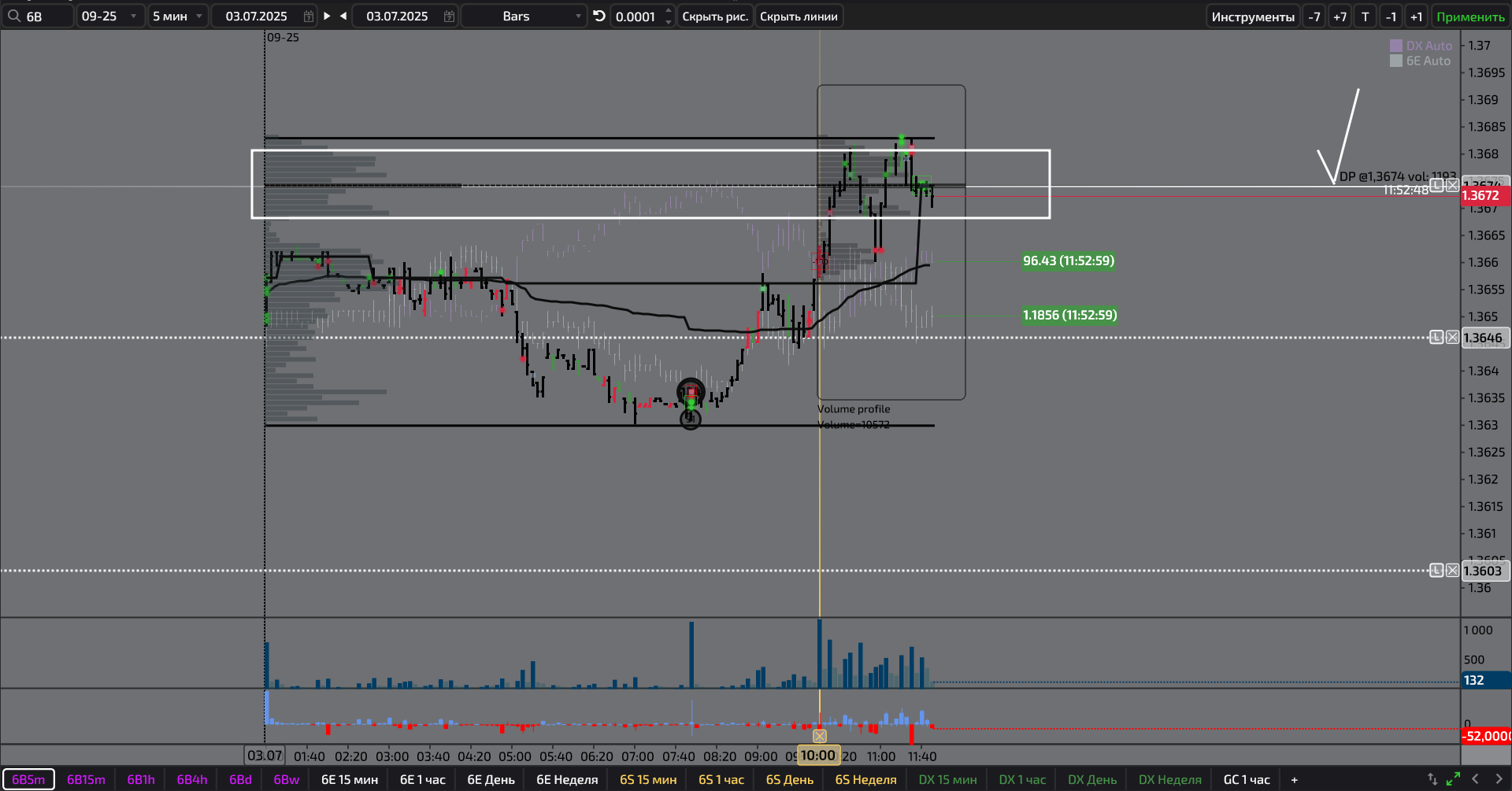
Task: Toggle lock icon on the 1.3674 line
Action: pos(1437,185)
